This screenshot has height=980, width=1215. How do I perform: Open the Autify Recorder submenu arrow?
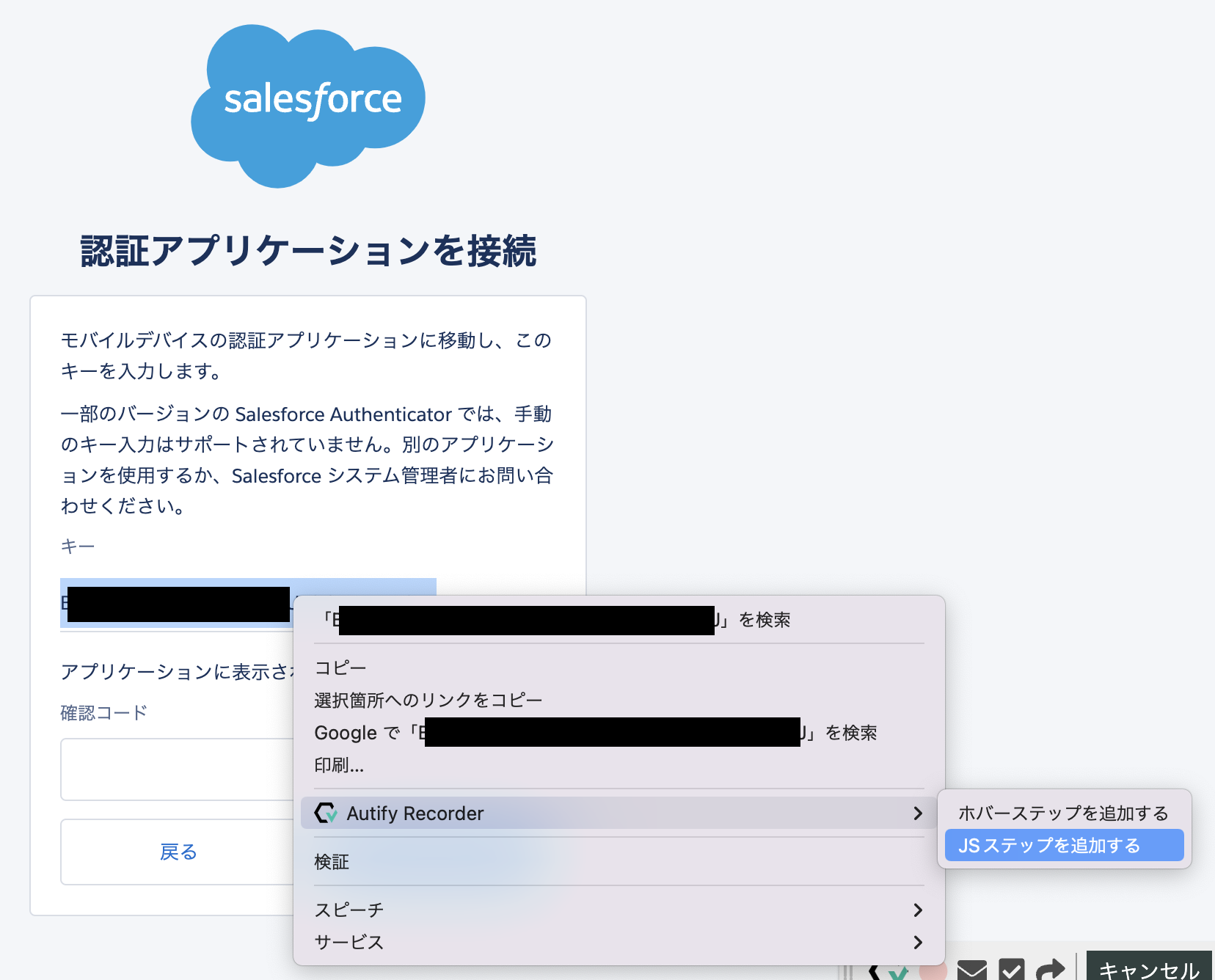click(917, 813)
